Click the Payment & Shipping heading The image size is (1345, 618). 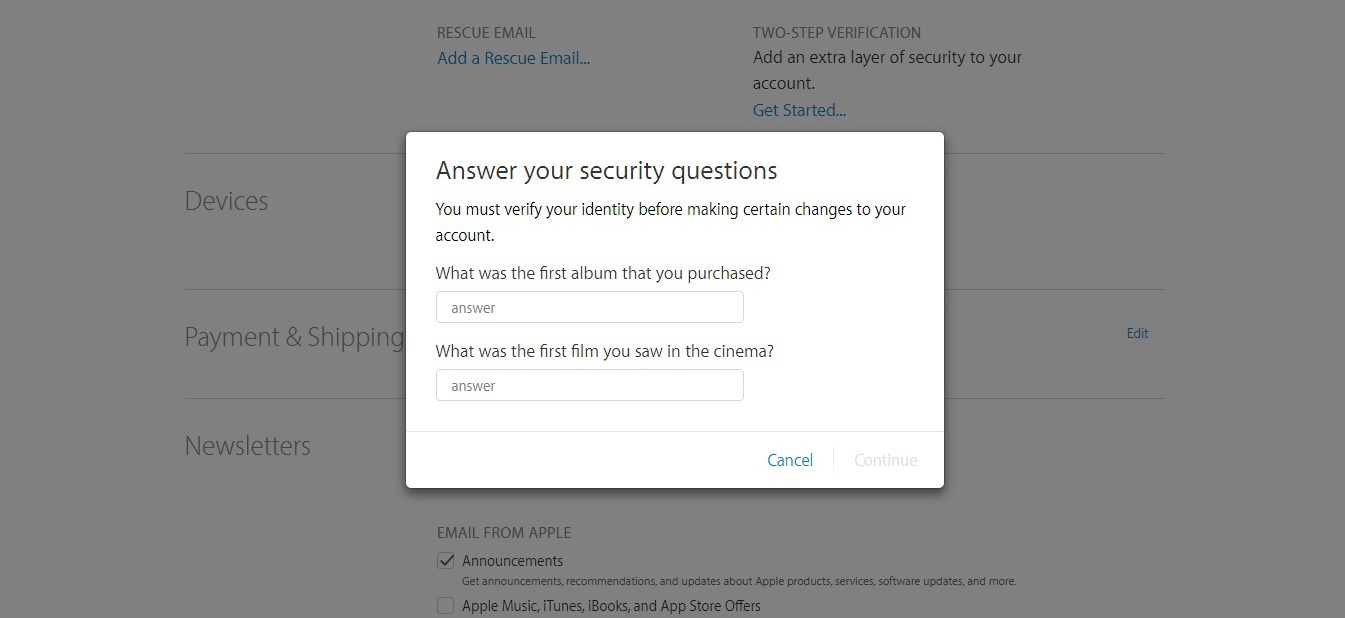(x=293, y=337)
